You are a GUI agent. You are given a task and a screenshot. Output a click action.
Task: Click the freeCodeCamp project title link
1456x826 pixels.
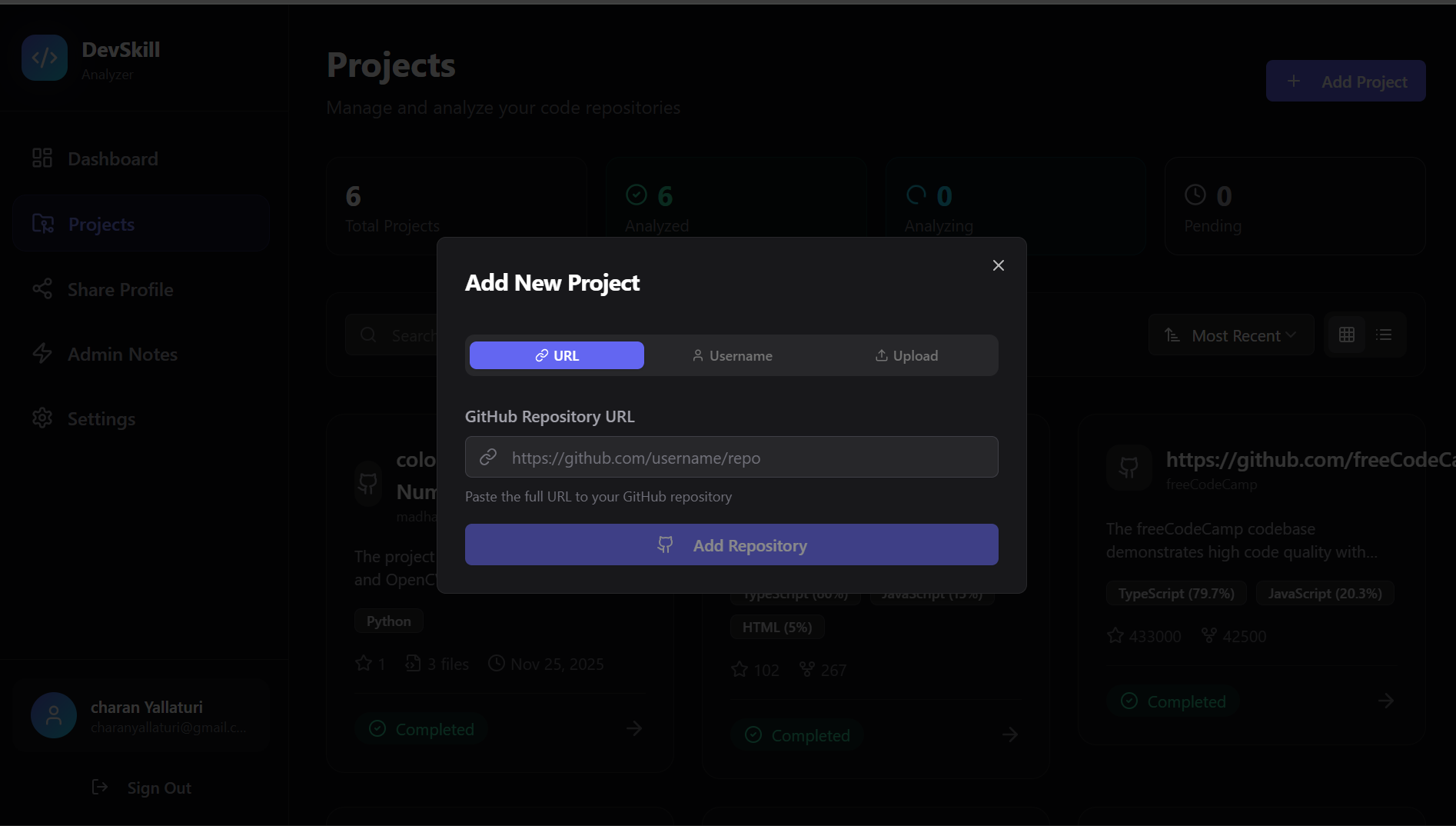pos(1310,459)
